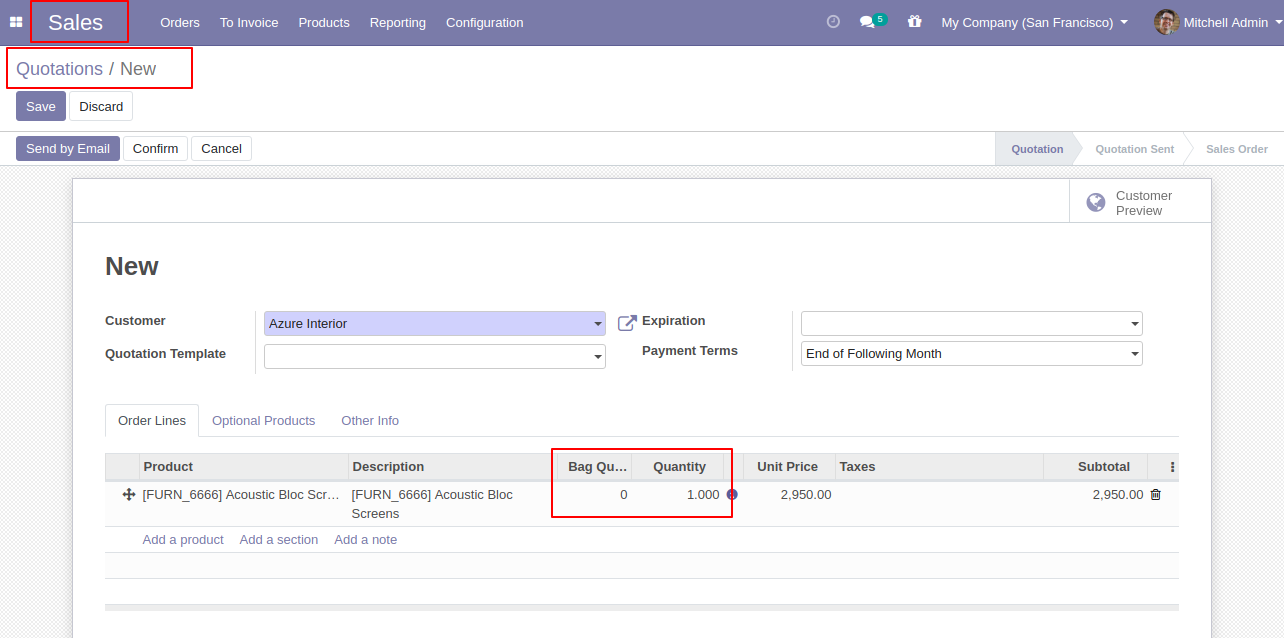Switch to the Other Info tab
Viewport: 1284px width, 638px height.
pyautogui.click(x=370, y=421)
